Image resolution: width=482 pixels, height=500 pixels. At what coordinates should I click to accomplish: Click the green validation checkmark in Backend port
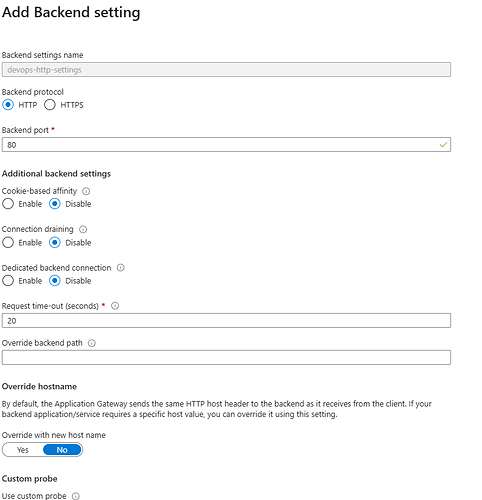pyautogui.click(x=443, y=145)
